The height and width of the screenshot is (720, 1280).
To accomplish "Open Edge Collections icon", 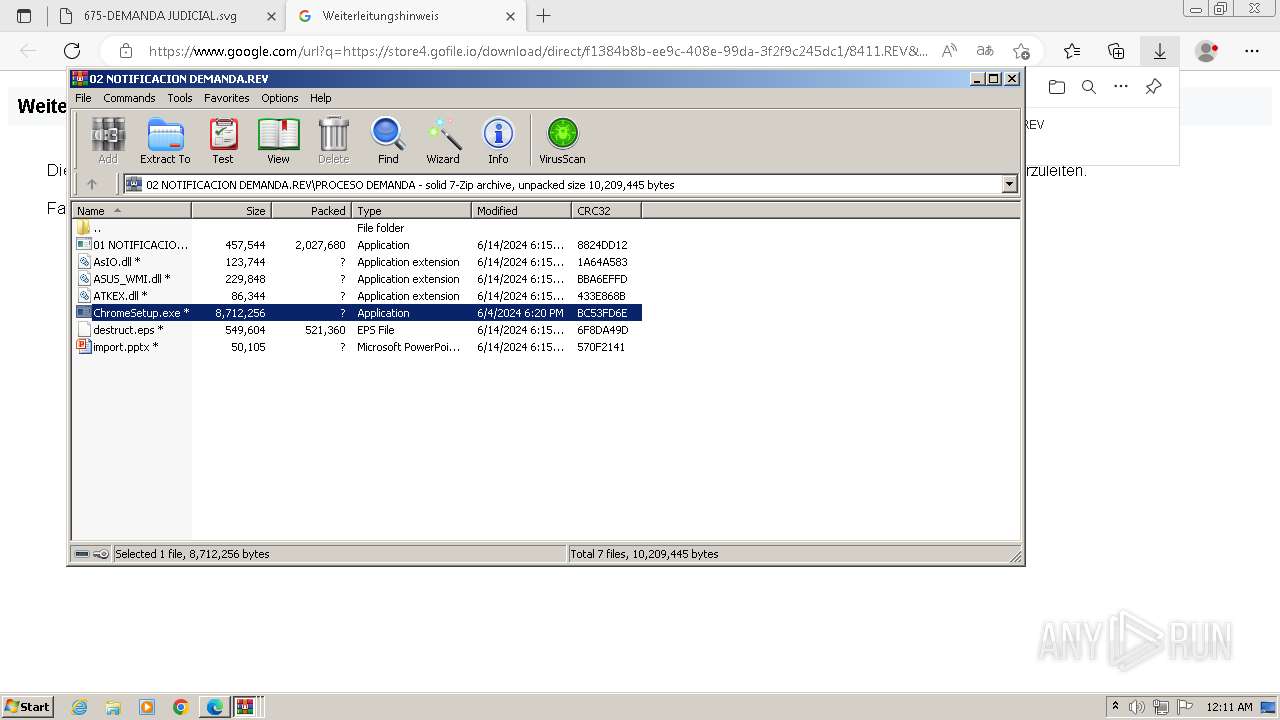I will tap(1116, 51).
